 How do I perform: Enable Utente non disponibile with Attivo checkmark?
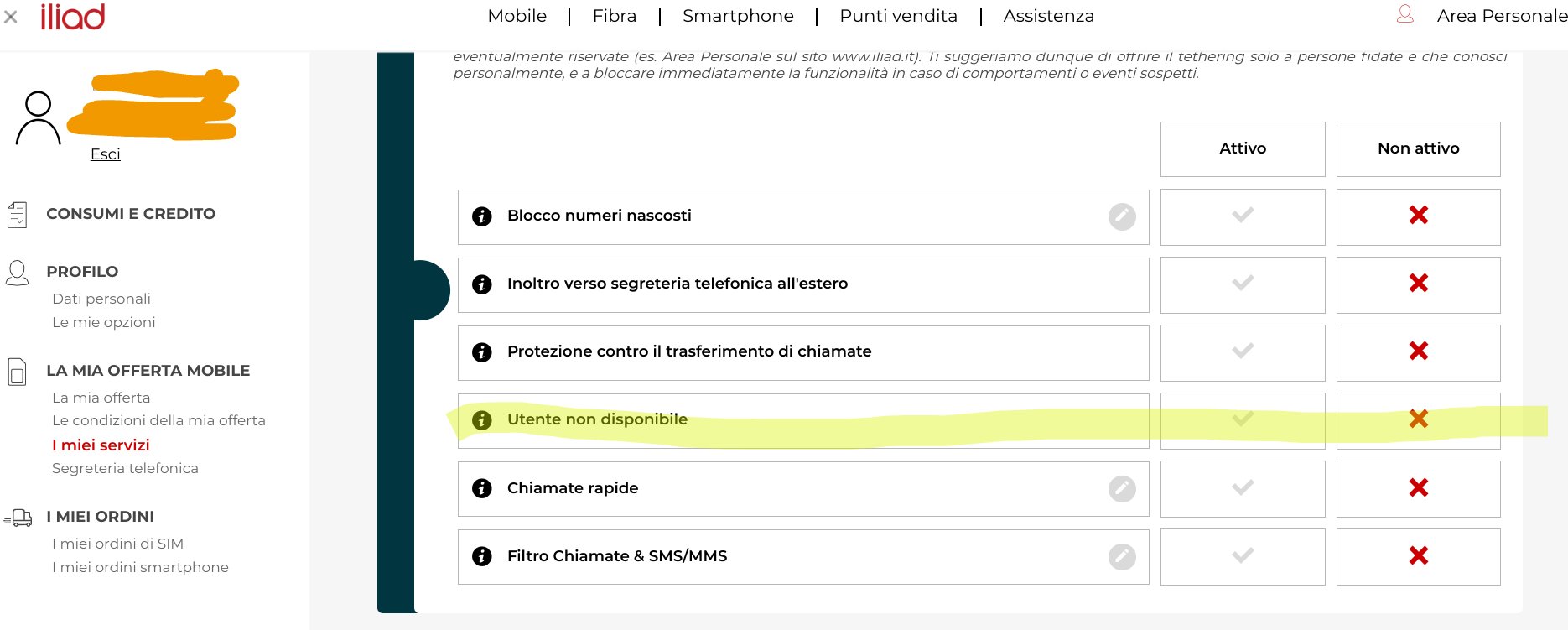click(1243, 420)
